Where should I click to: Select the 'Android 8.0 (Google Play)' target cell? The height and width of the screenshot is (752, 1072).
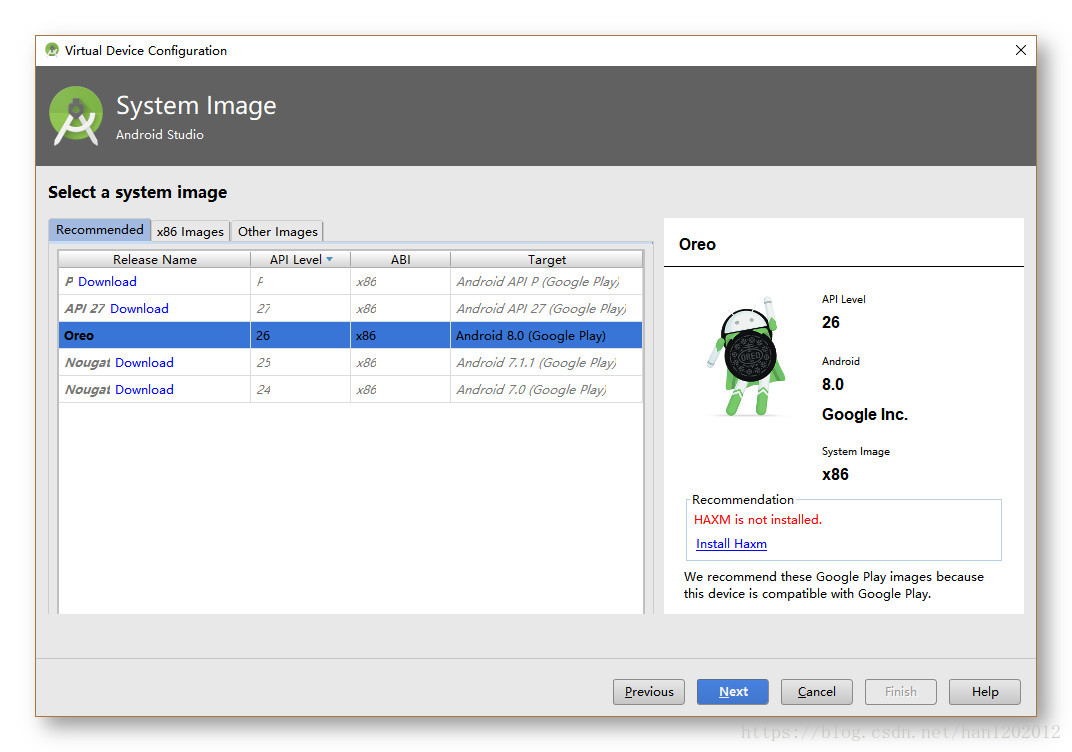click(546, 336)
